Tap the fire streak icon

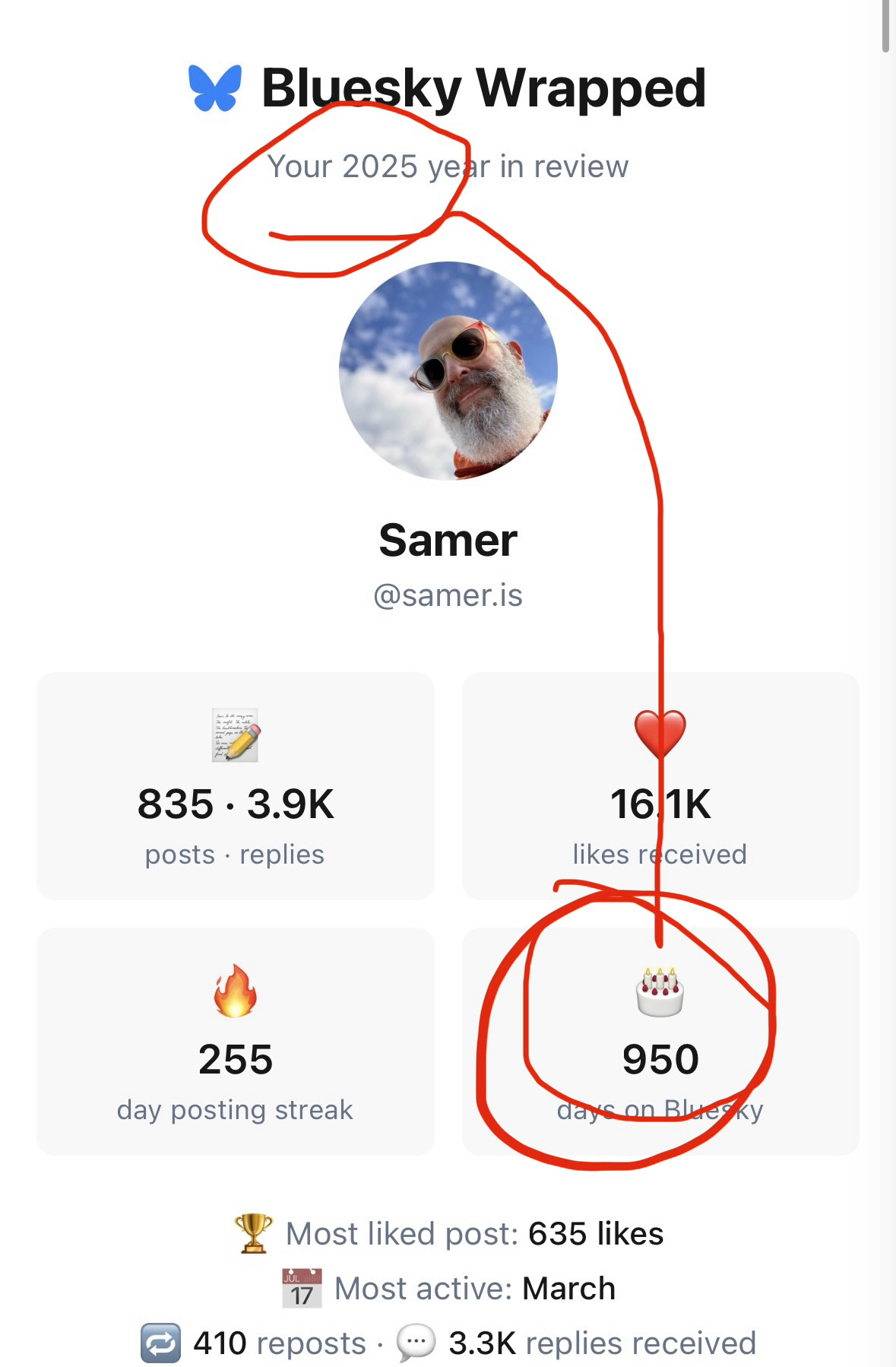(236, 990)
